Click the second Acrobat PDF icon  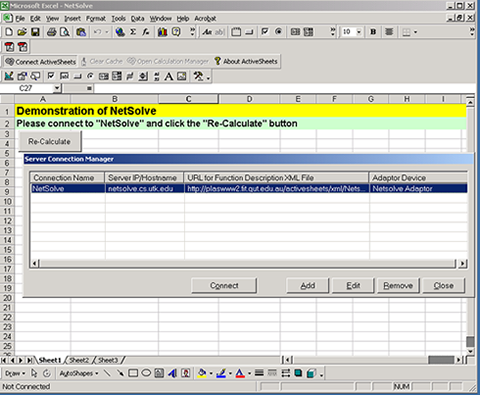pos(23,47)
